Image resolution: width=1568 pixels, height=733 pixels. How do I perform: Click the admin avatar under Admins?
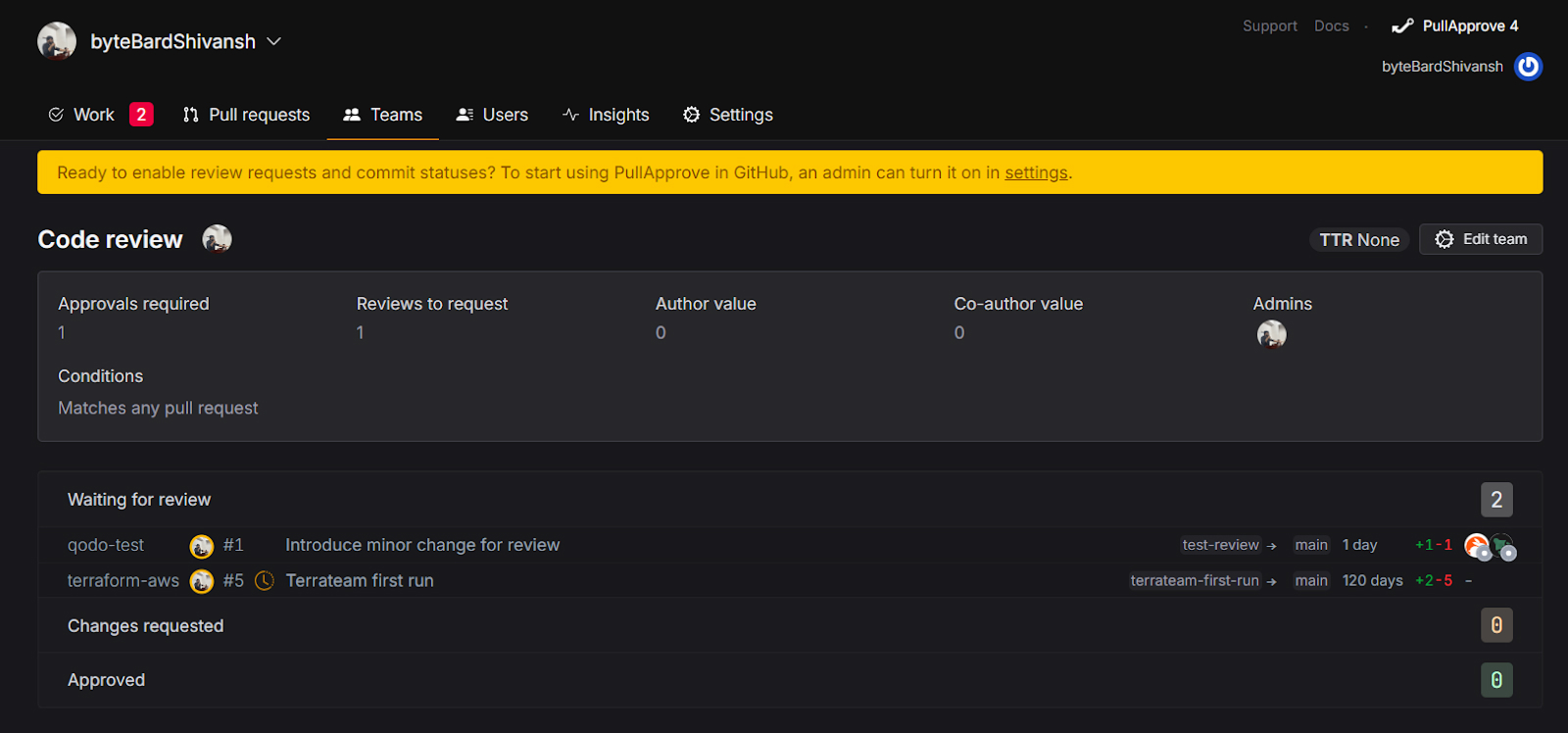point(1272,334)
